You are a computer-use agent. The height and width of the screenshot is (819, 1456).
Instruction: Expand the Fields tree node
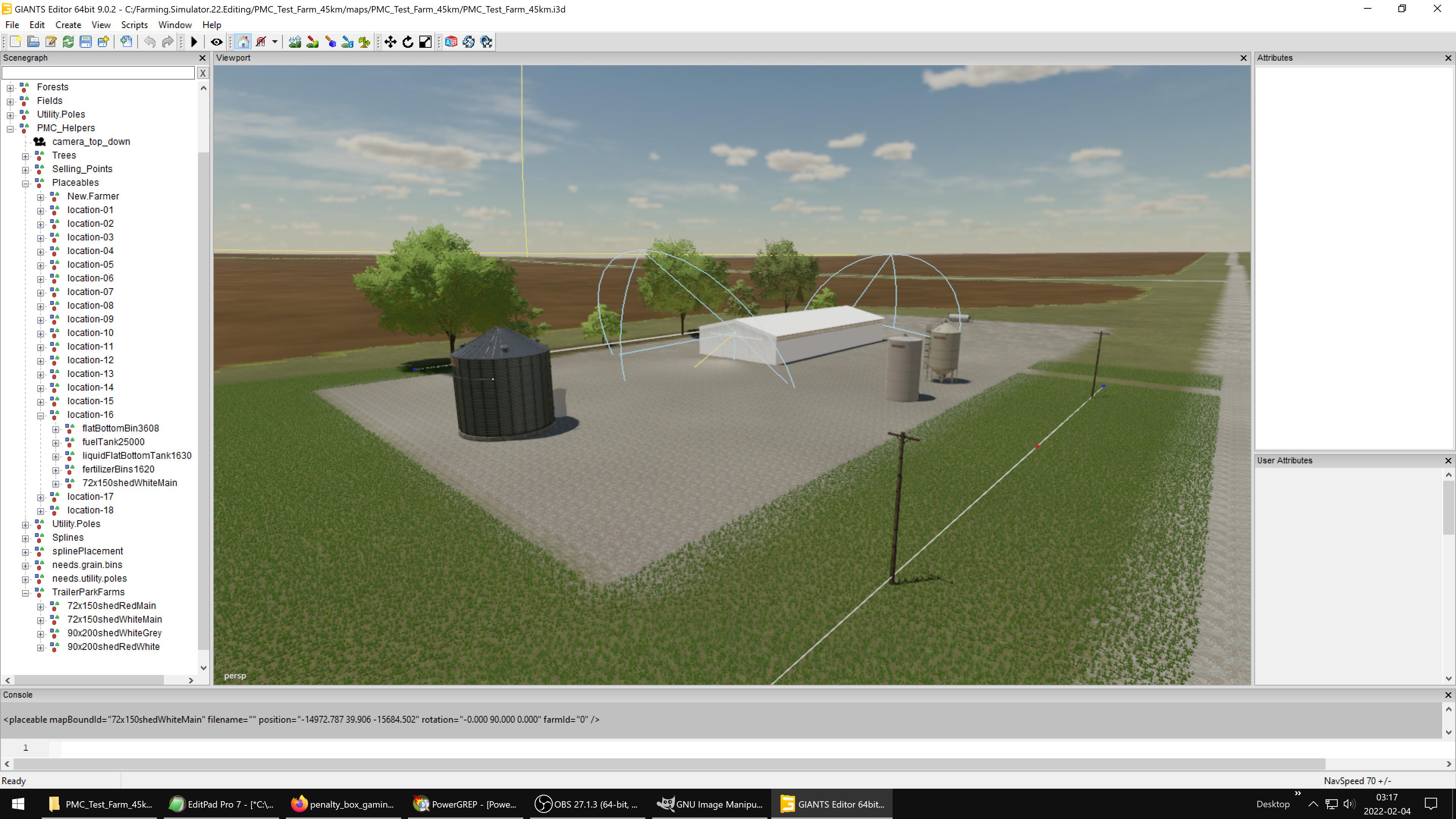(10, 102)
